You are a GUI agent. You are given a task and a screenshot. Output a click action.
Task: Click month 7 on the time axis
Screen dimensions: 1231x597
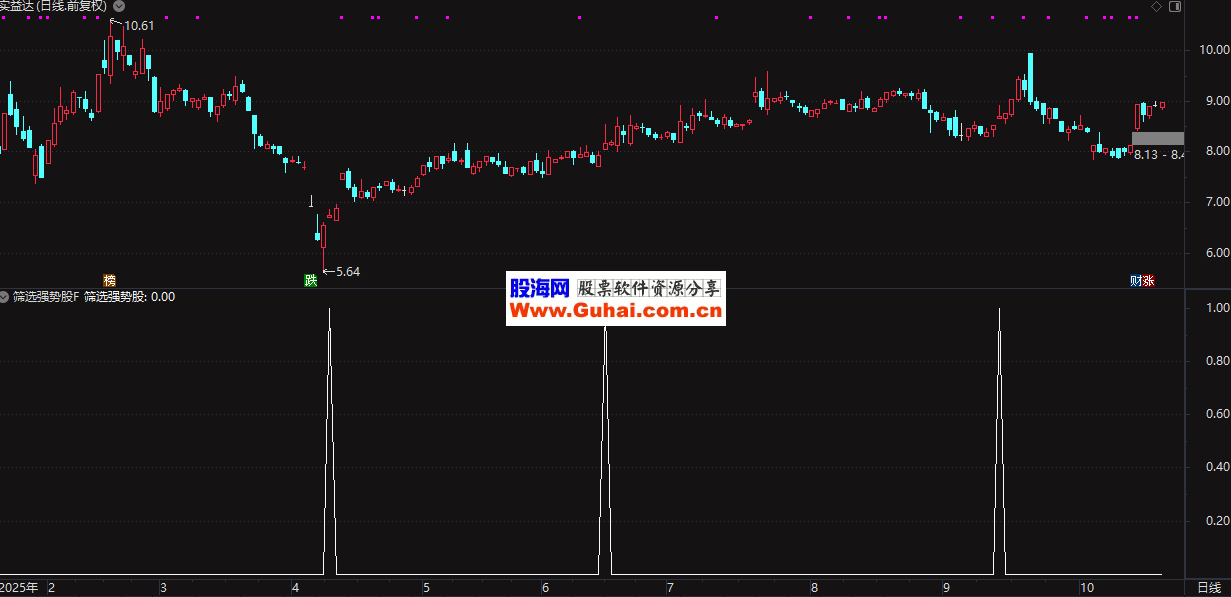(670, 587)
